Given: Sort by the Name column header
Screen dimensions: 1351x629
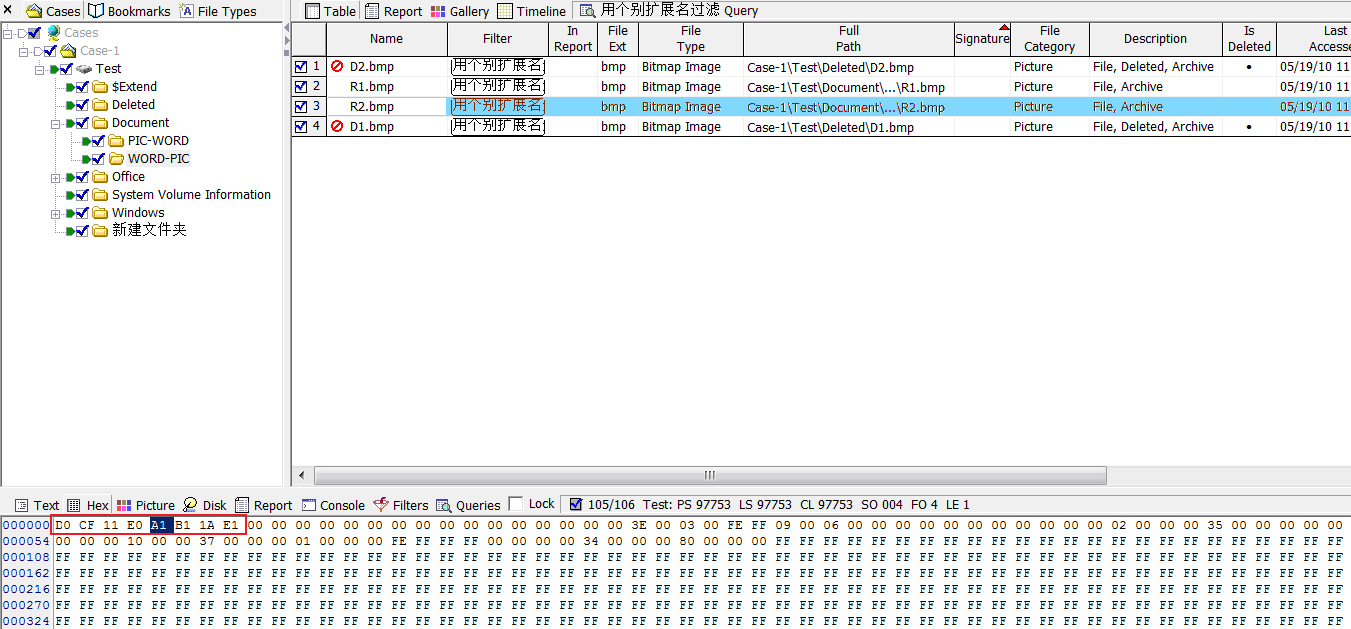Looking at the screenshot, I should point(386,39).
